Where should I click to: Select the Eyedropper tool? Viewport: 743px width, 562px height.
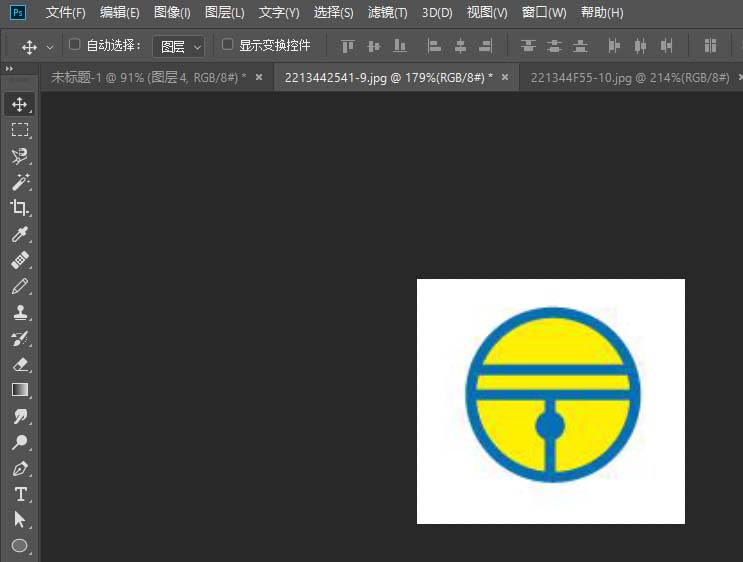click(19, 234)
